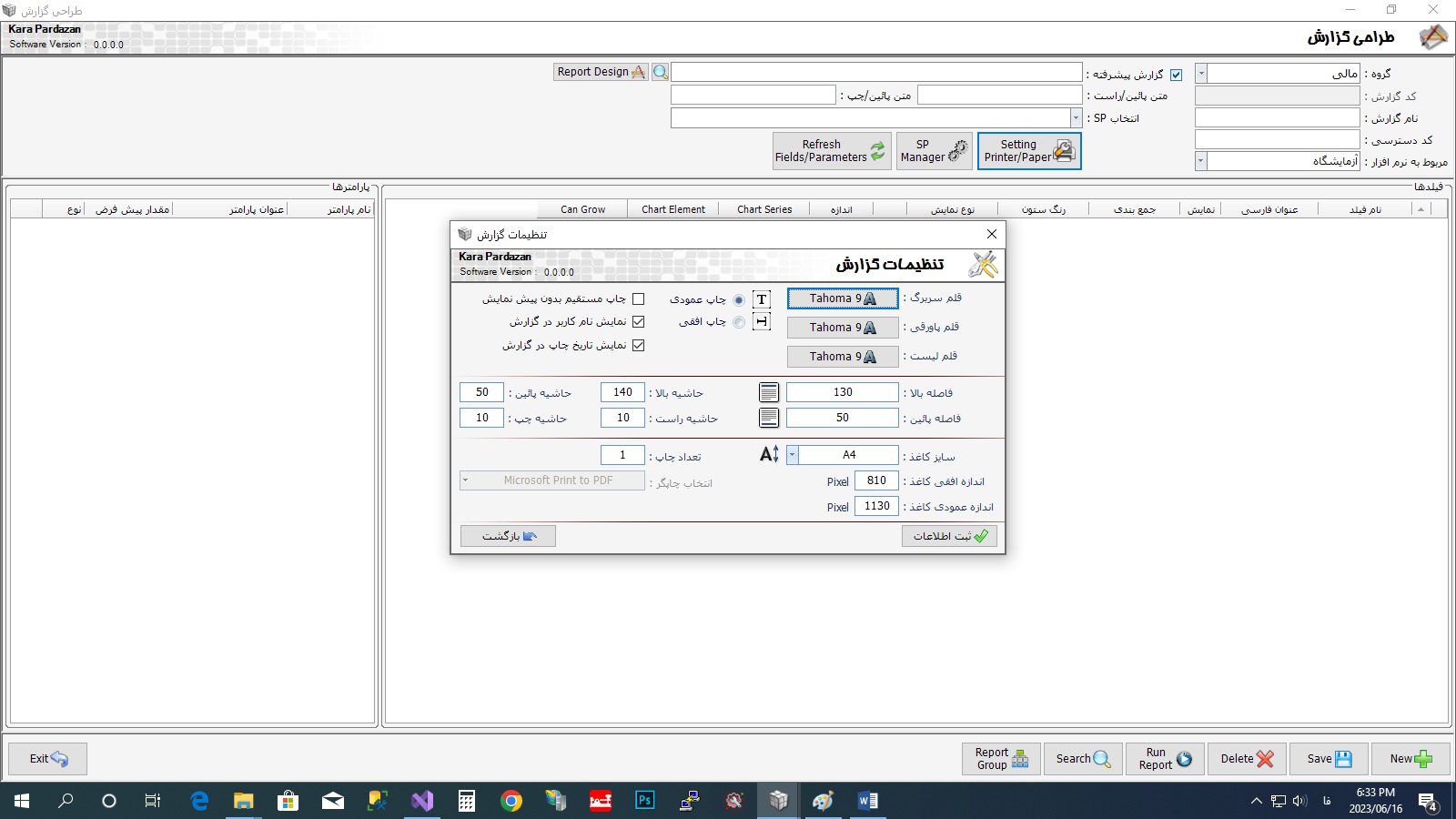Image resolution: width=1456 pixels, height=819 pixels.
Task: Click the Tahoma 9 header font icon
Action: (x=870, y=298)
